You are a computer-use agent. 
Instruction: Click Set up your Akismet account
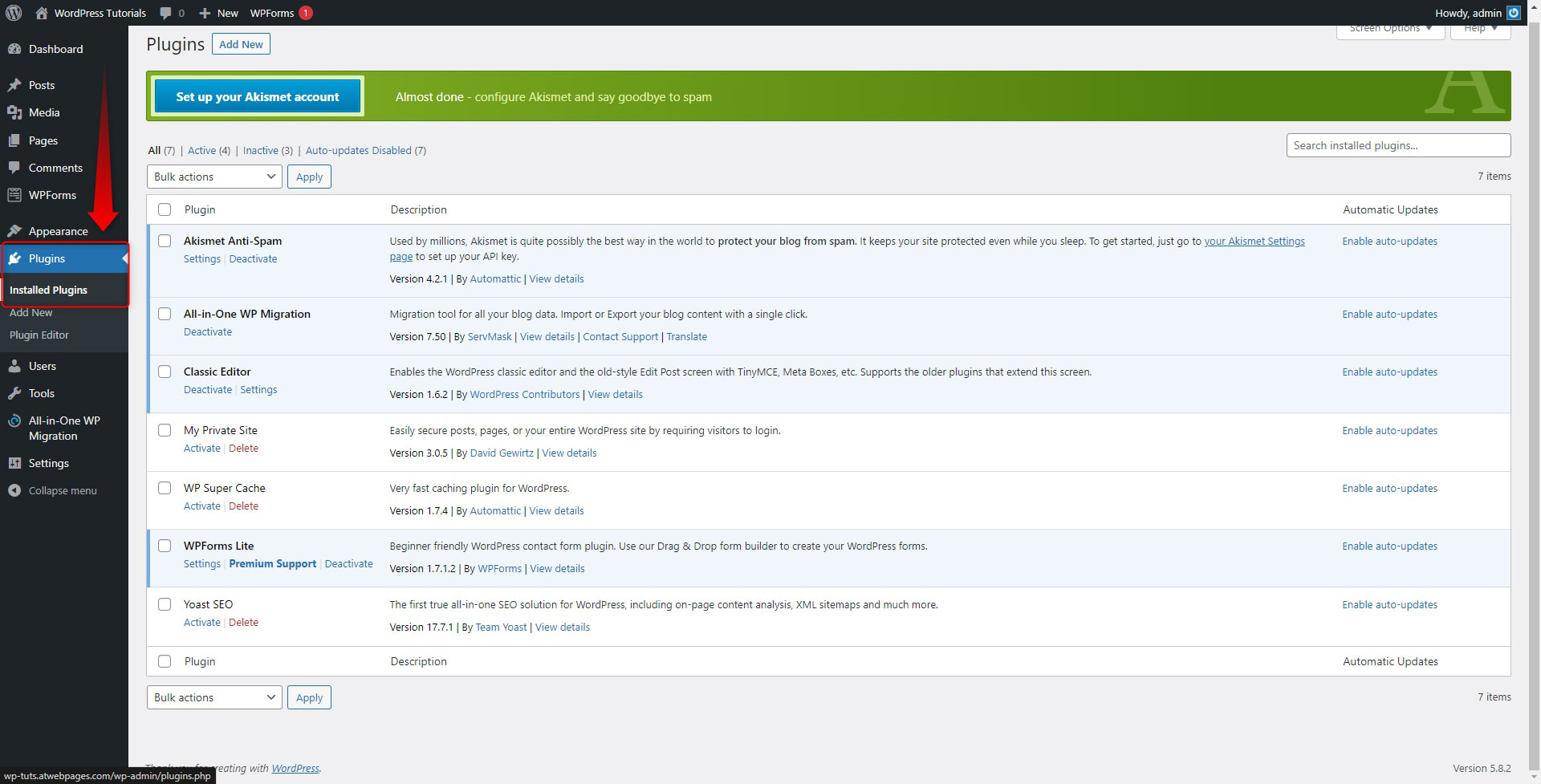coord(258,96)
